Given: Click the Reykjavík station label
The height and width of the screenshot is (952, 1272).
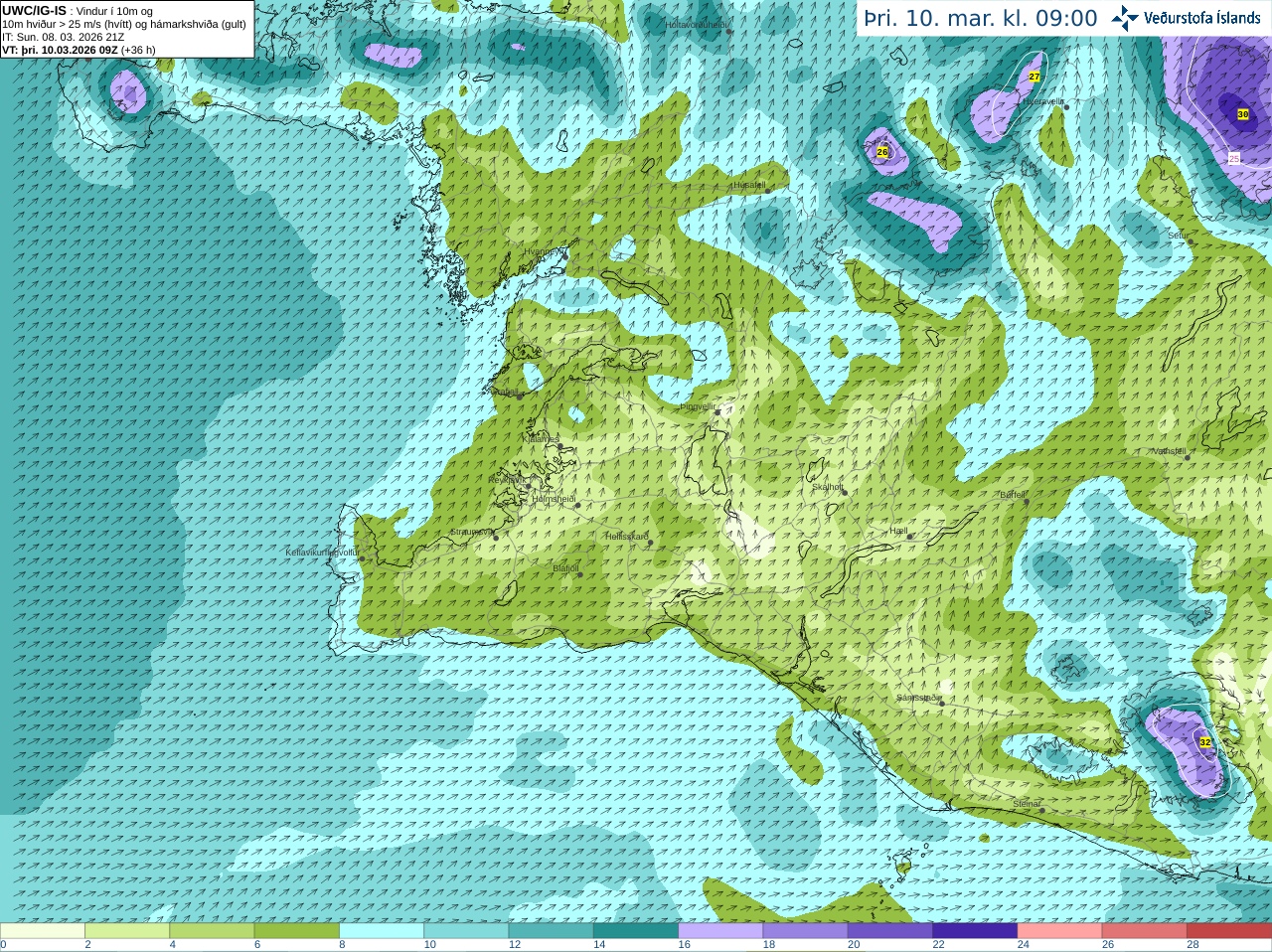Looking at the screenshot, I should (x=506, y=480).
